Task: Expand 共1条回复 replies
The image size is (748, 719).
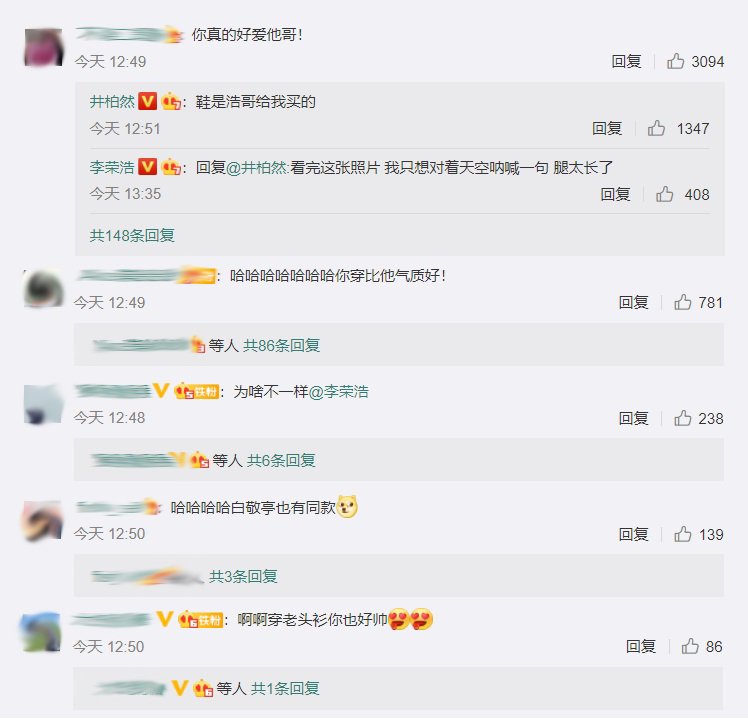Action: (285, 688)
